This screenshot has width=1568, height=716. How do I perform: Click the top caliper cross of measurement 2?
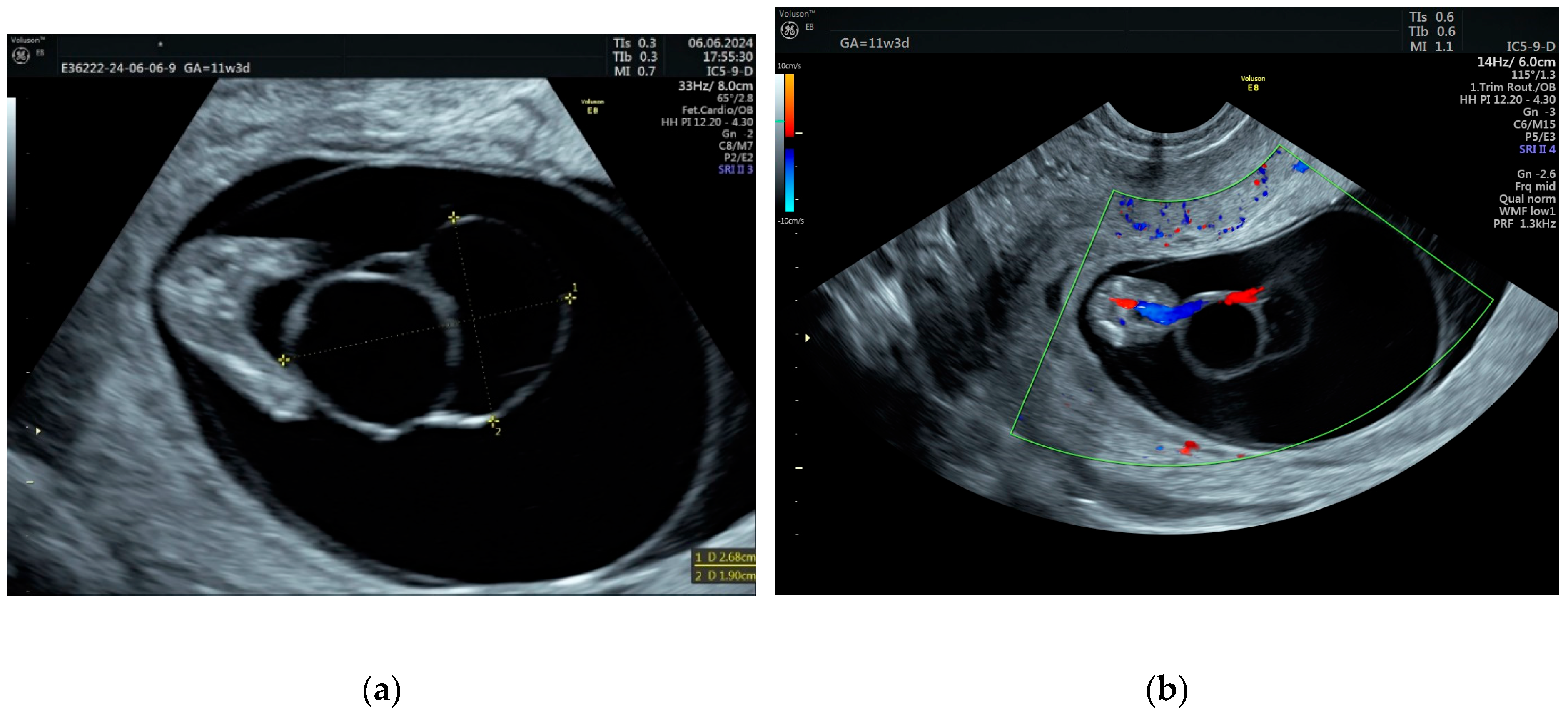454,217
